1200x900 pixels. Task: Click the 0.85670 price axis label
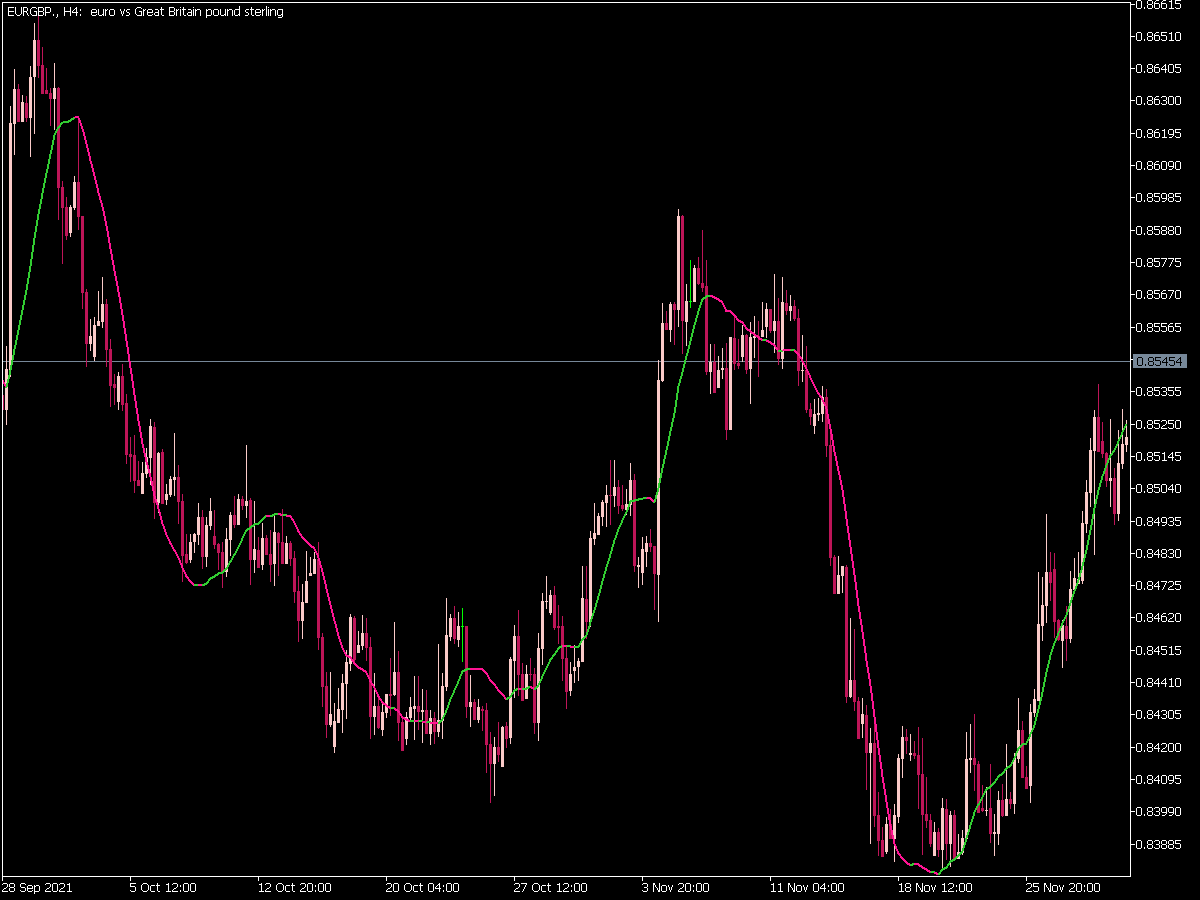click(x=1158, y=295)
